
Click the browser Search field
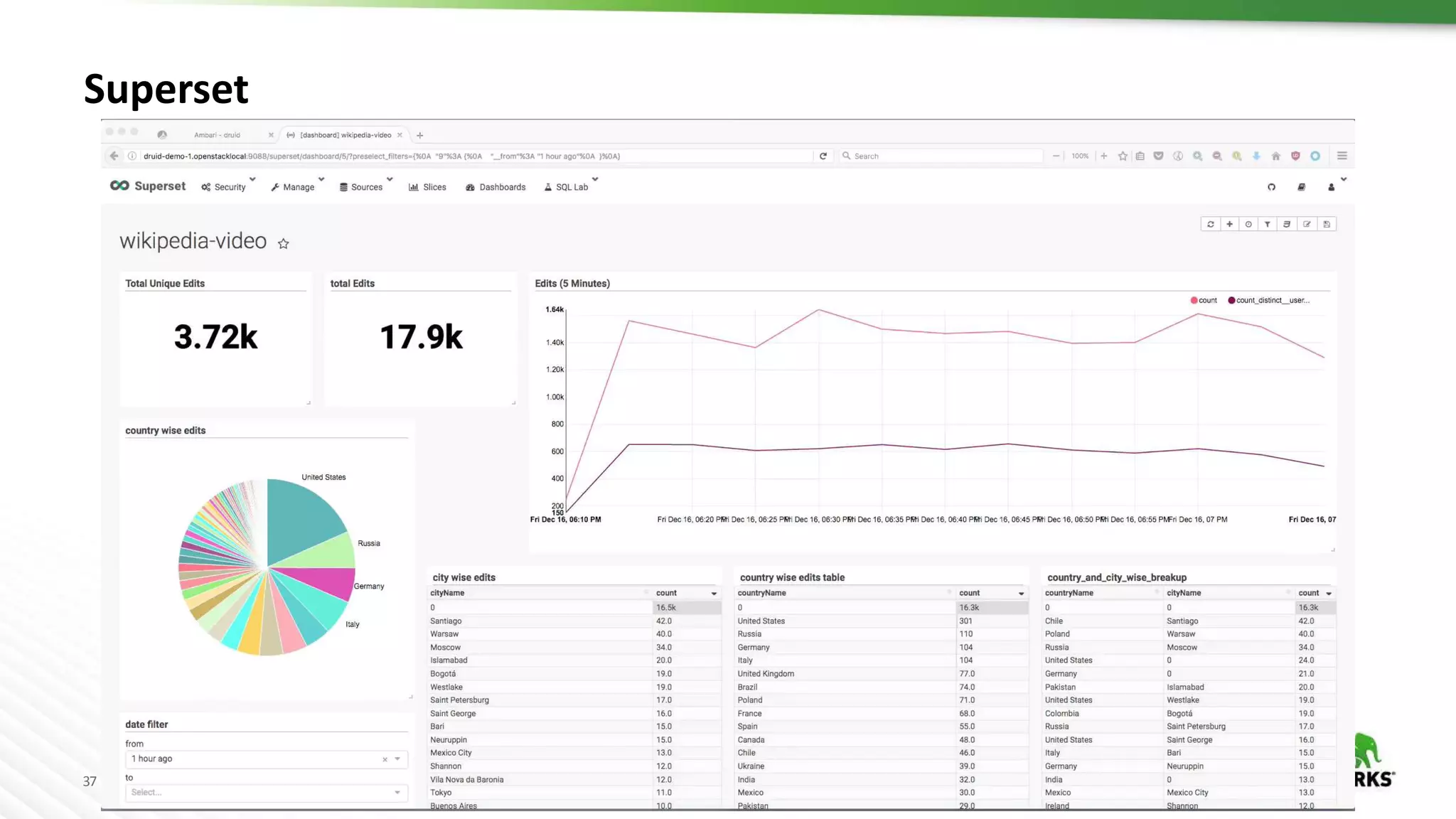point(941,156)
